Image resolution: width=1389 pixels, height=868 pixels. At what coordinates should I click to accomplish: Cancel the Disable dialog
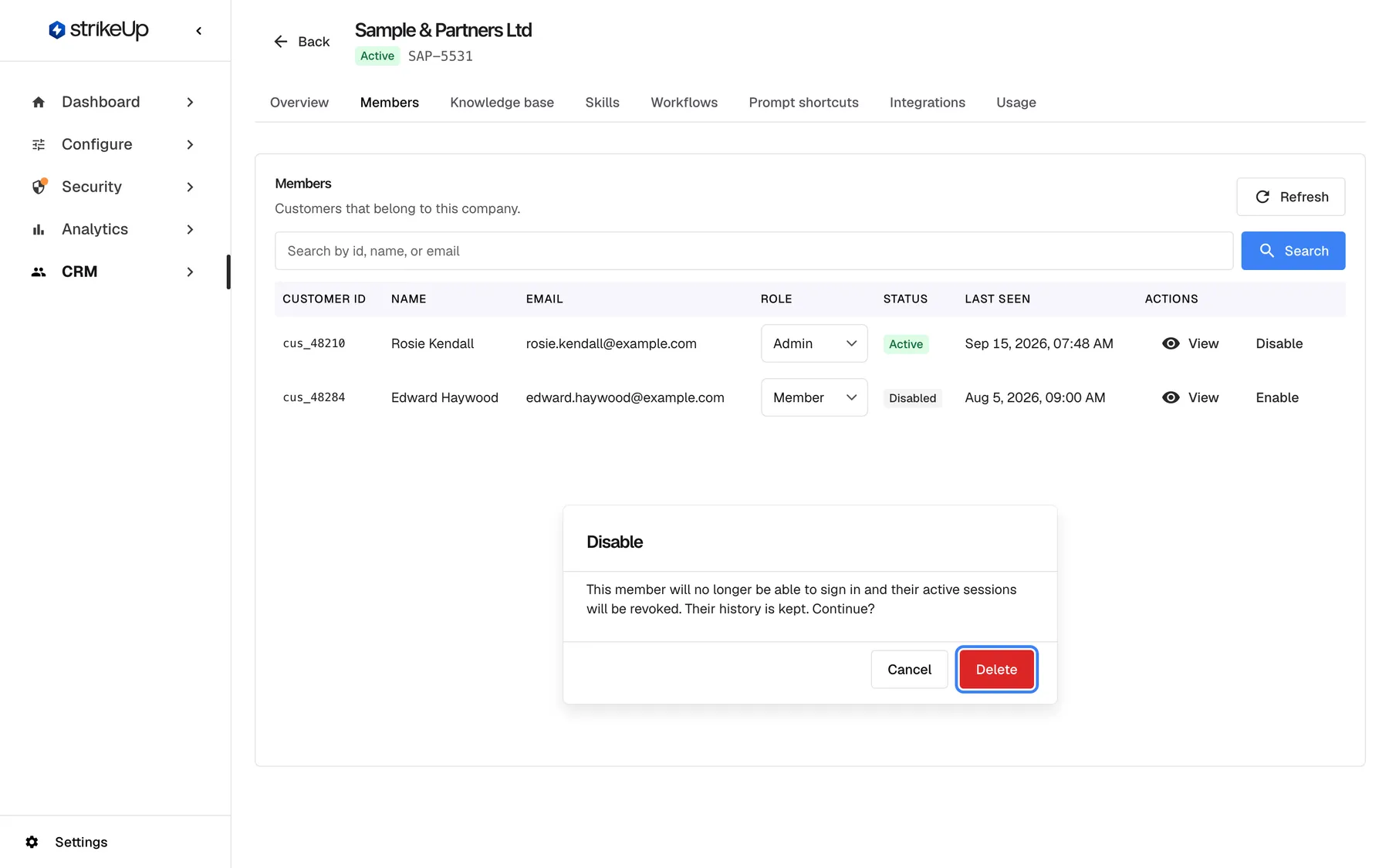pos(909,670)
